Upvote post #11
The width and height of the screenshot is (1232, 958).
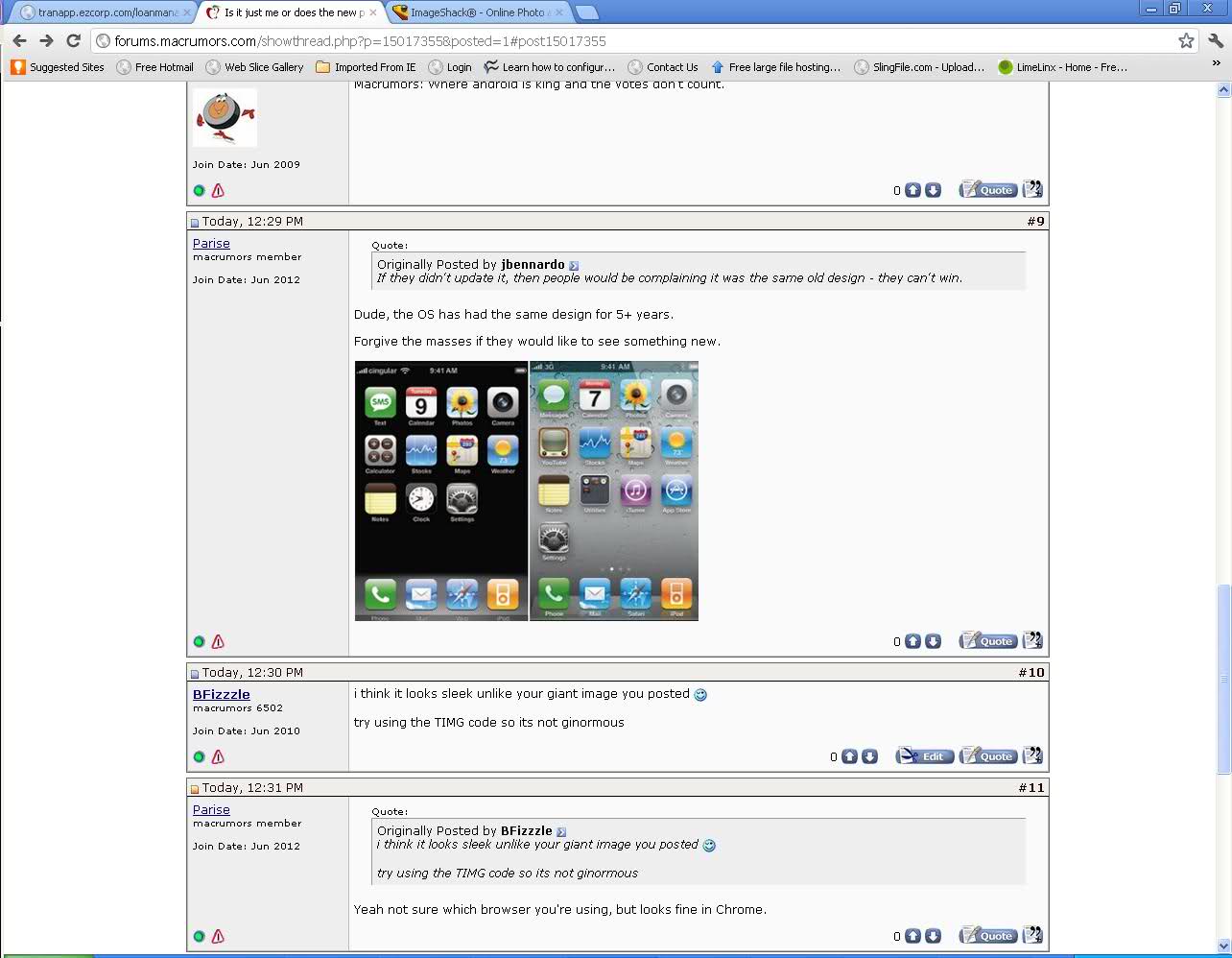[913, 936]
